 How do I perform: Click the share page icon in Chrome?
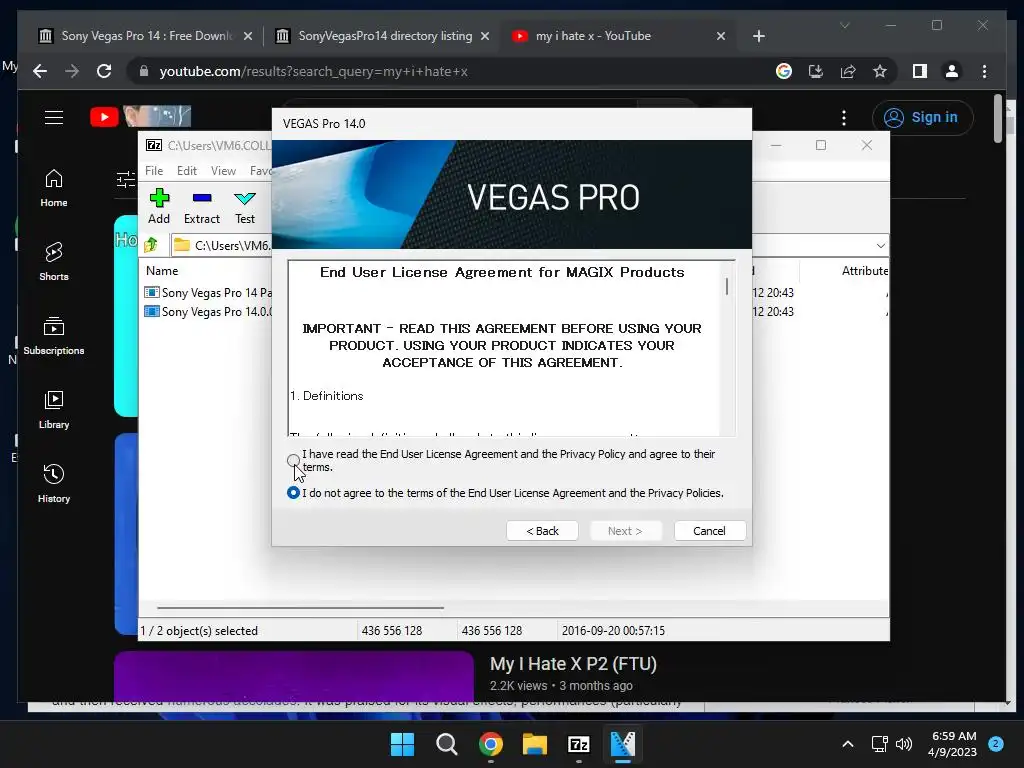[x=848, y=71]
